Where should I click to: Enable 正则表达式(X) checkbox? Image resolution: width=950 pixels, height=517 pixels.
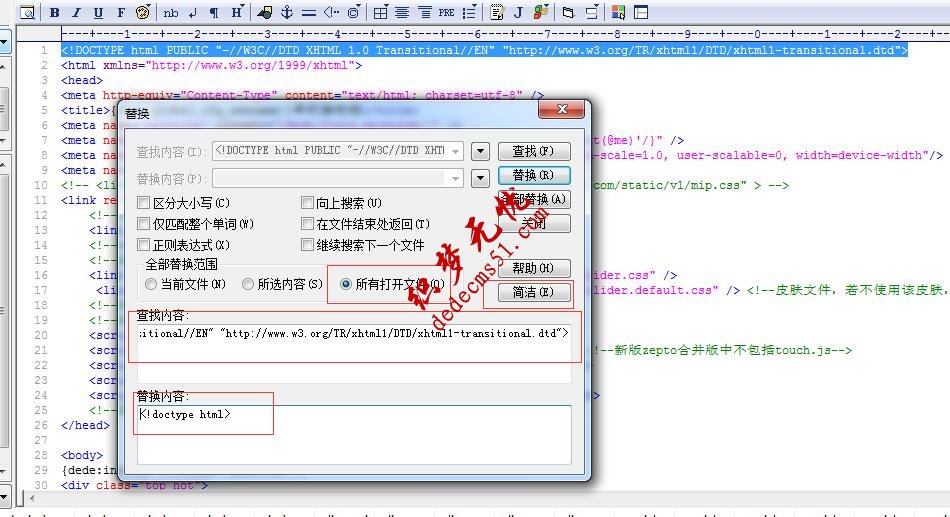(144, 245)
